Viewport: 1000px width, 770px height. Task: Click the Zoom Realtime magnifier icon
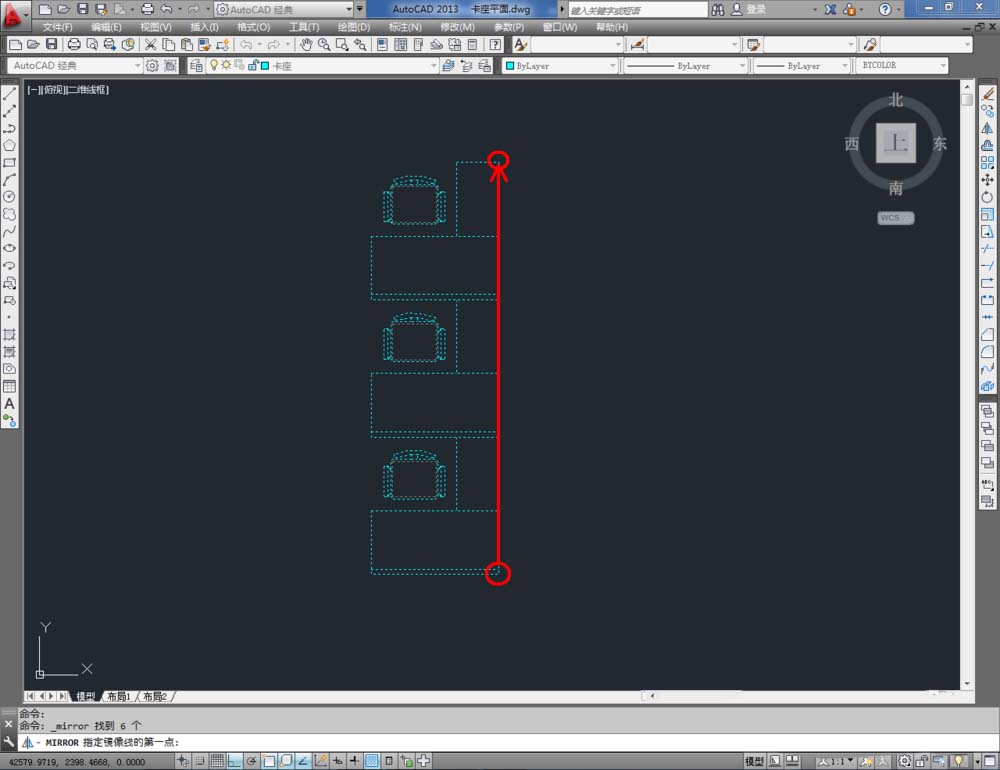(x=324, y=45)
